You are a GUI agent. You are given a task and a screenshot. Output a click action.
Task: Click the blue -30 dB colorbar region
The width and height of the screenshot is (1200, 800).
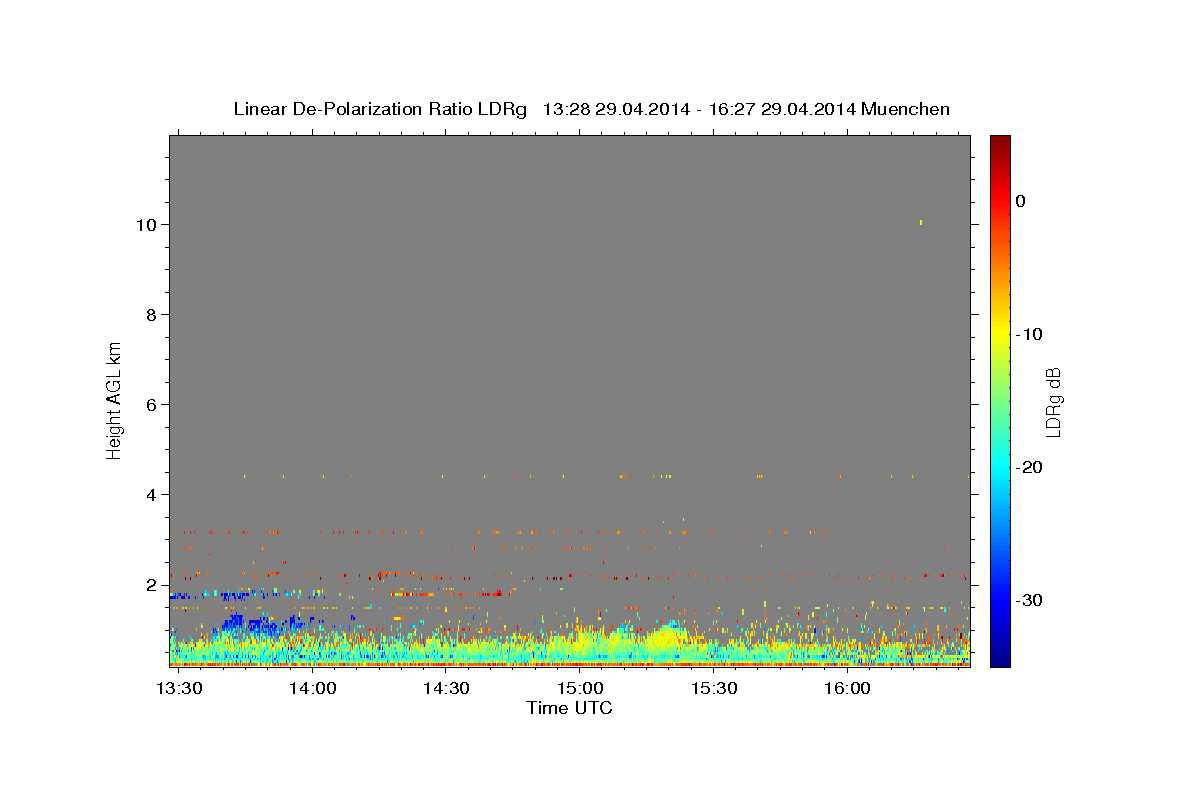pos(1000,600)
